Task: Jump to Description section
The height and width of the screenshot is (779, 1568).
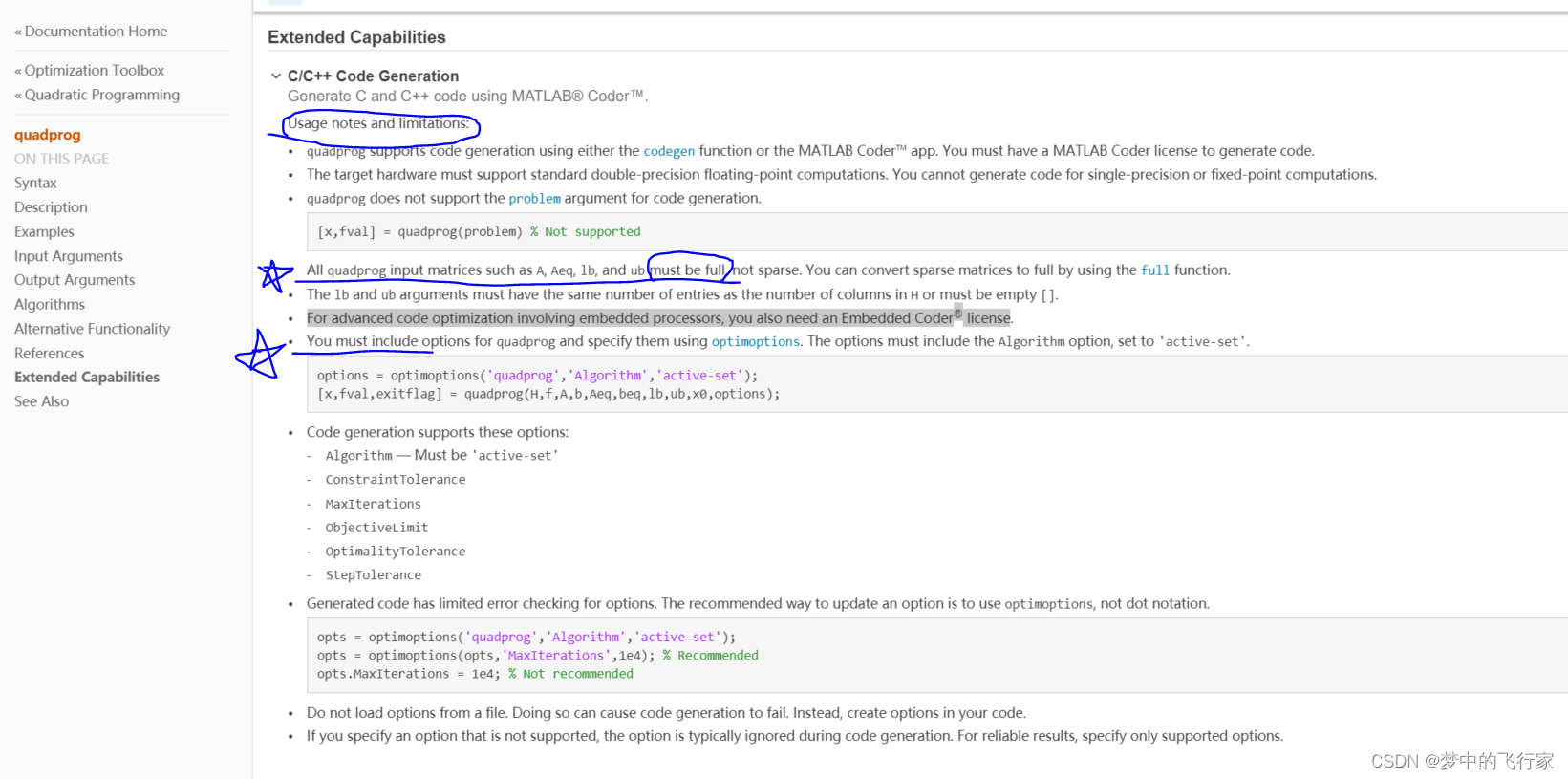Action: [51, 207]
